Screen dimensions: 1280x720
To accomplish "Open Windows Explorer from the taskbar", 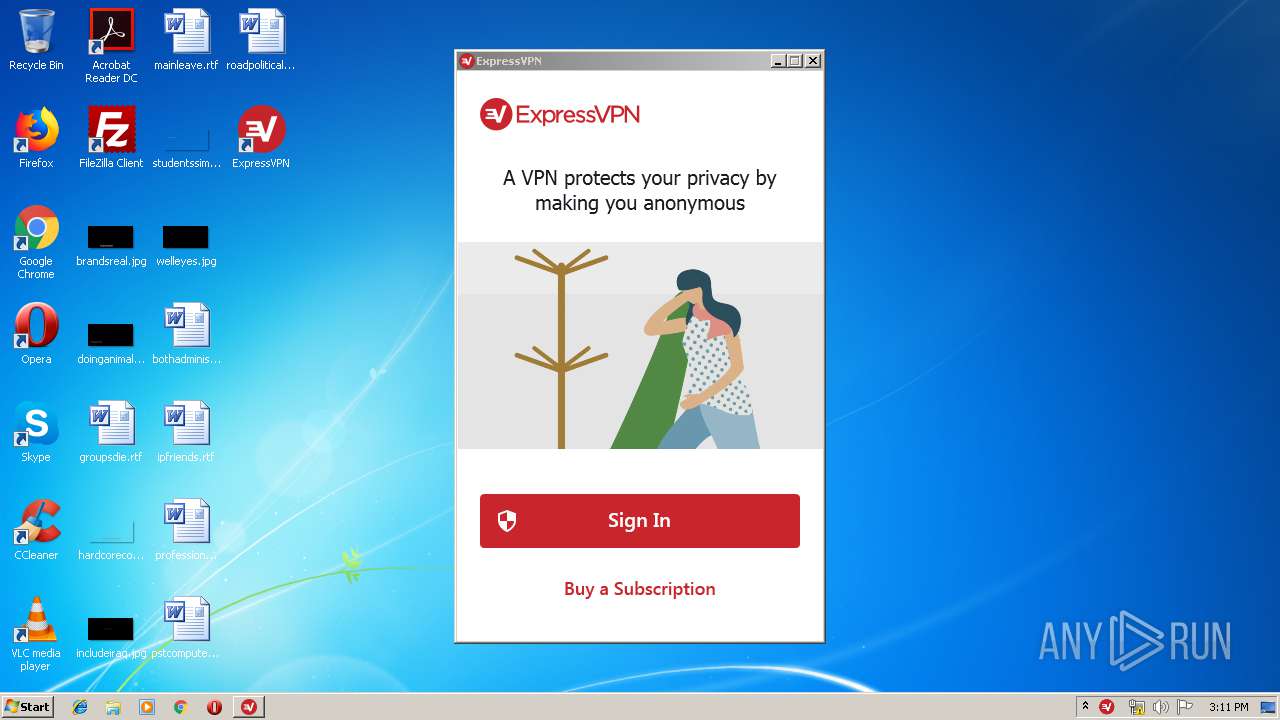I will [113, 707].
